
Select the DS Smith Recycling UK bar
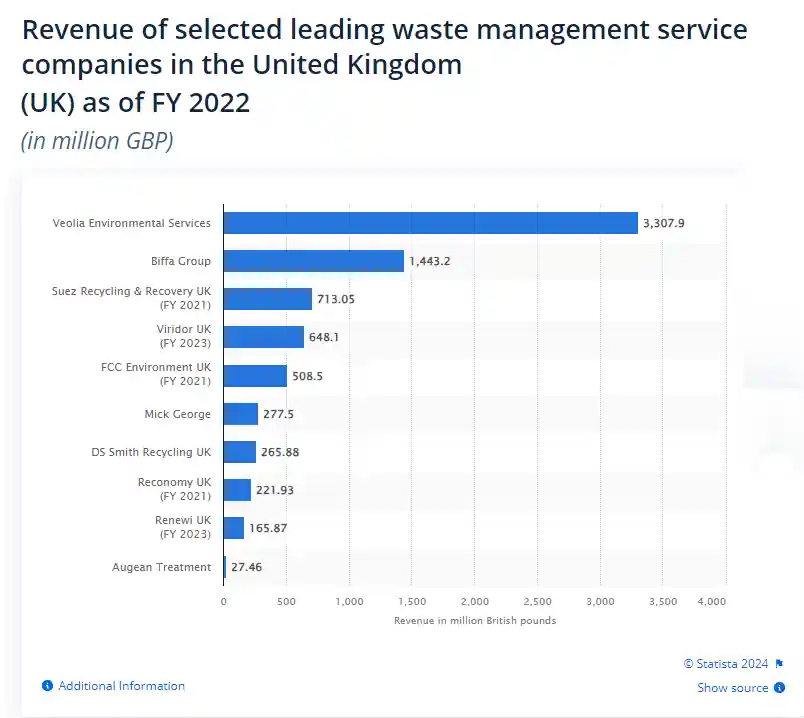point(239,452)
